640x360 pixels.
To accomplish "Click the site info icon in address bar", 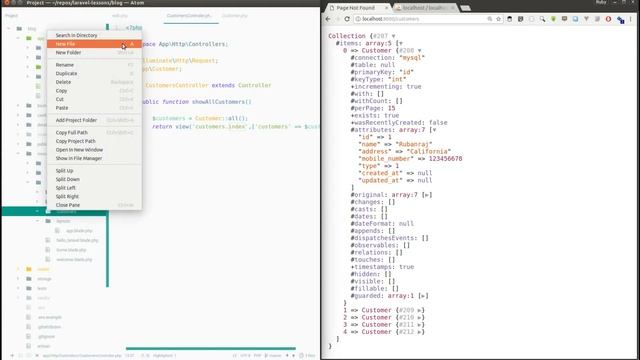I will (358, 19).
